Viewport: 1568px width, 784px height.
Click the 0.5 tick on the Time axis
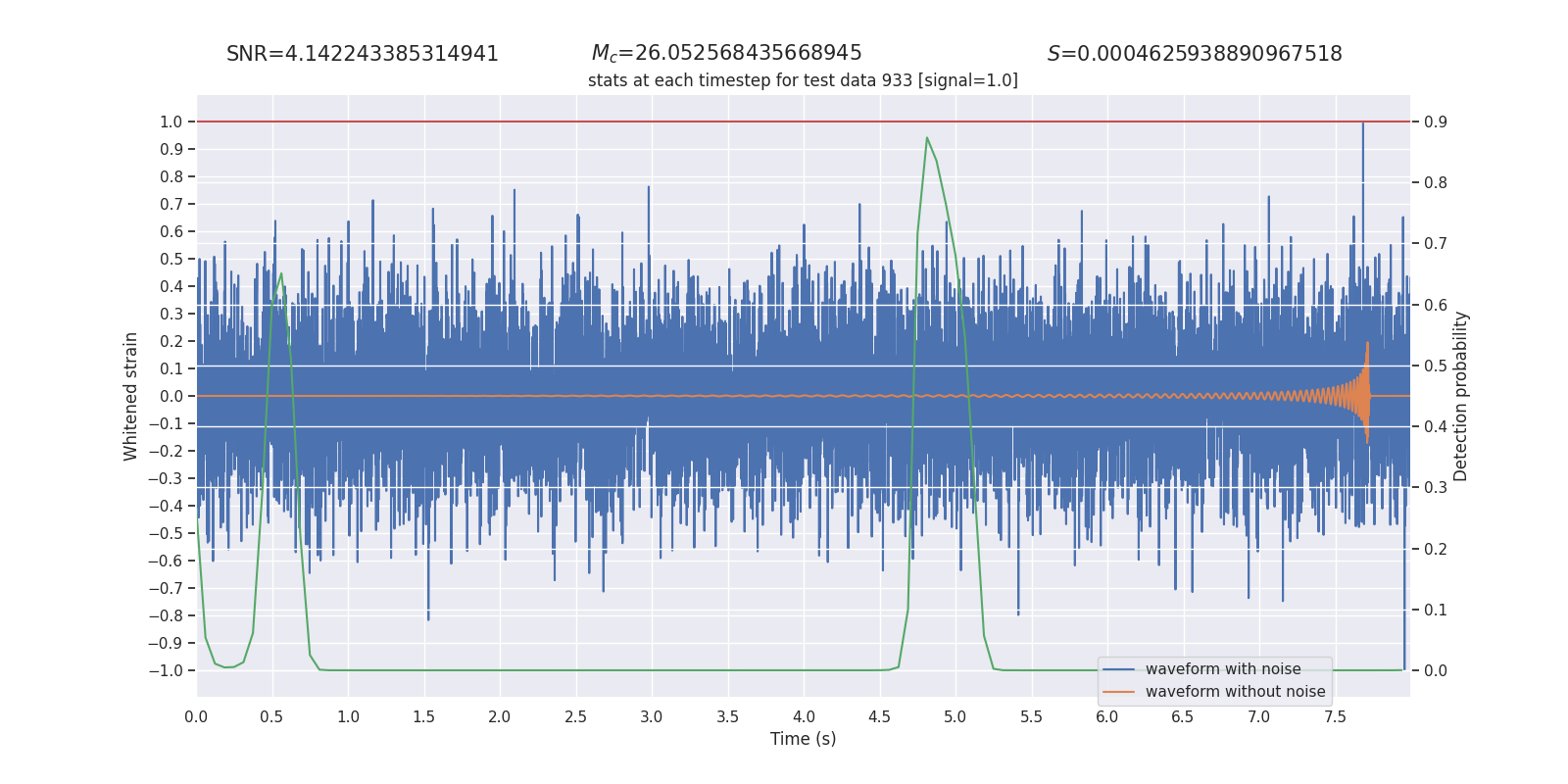[272, 716]
